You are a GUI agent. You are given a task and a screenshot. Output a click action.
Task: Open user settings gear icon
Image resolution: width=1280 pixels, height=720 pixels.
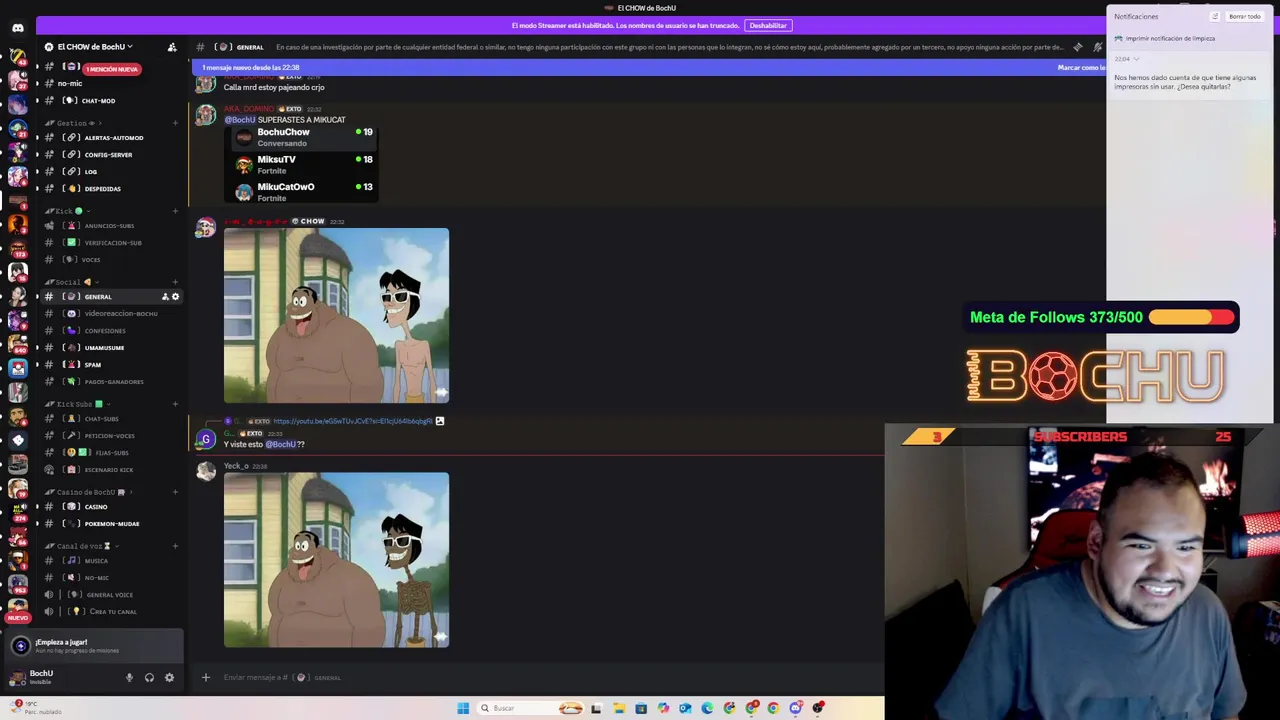tap(169, 678)
